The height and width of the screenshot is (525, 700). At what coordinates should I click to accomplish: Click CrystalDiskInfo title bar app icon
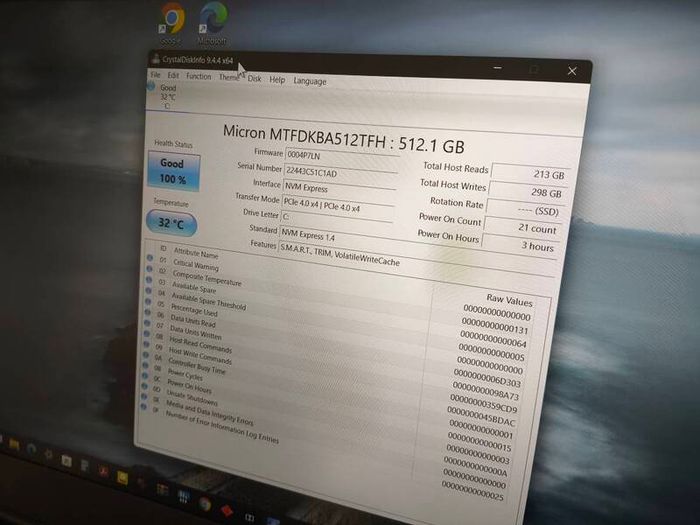click(155, 58)
